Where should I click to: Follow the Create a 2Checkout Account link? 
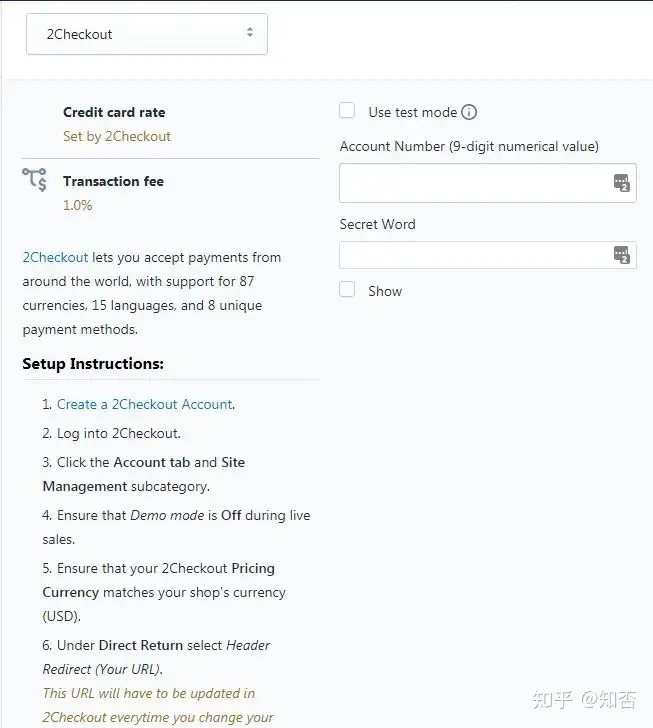[x=145, y=404]
